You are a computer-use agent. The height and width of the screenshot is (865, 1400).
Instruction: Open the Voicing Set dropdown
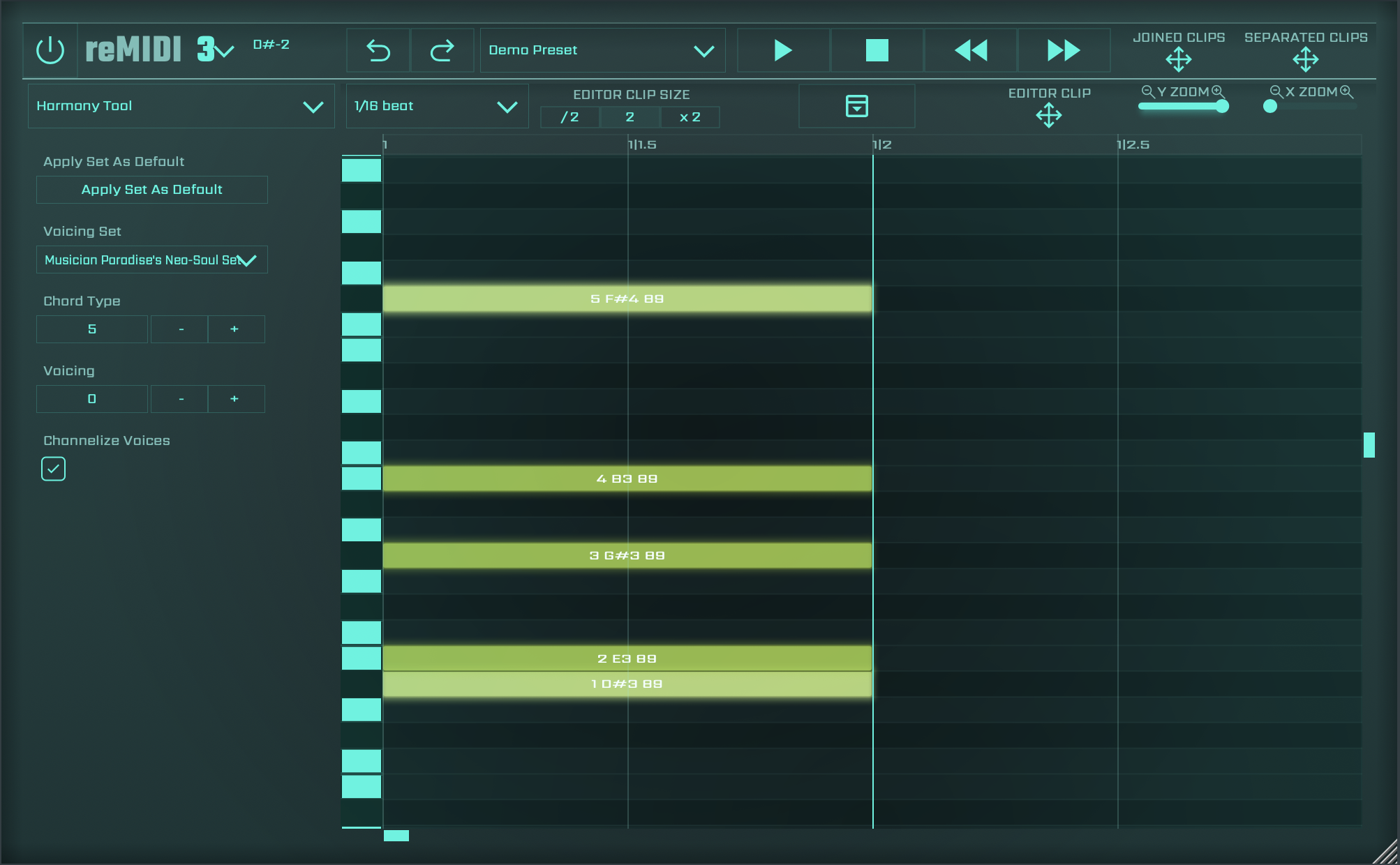(151, 259)
